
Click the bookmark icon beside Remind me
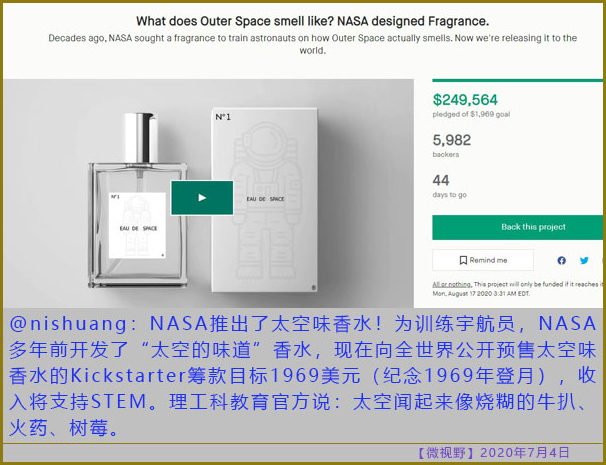[463, 260]
